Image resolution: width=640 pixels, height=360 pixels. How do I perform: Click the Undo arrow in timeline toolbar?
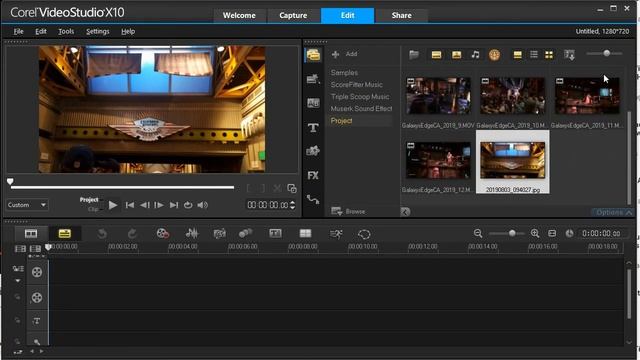pos(102,233)
